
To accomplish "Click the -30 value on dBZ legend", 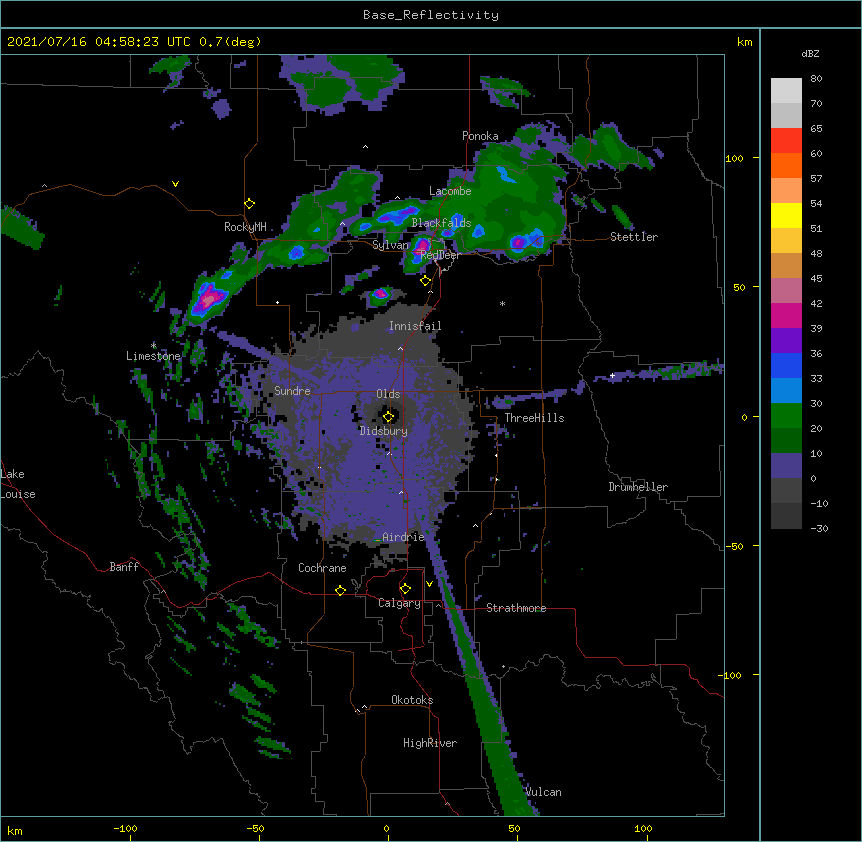I will 819,529.
